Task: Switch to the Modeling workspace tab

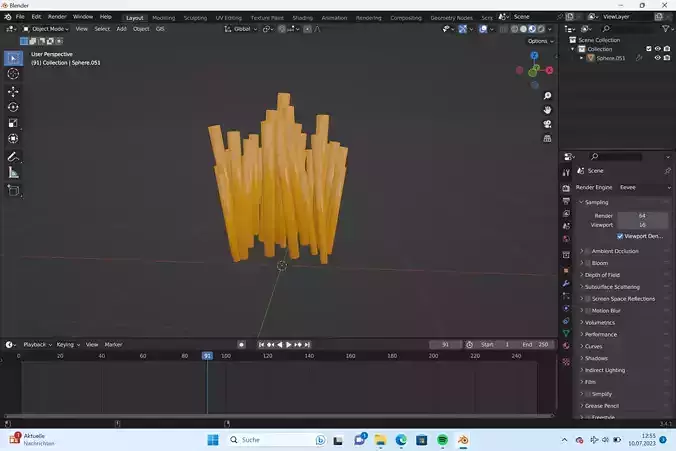Action: point(163,18)
